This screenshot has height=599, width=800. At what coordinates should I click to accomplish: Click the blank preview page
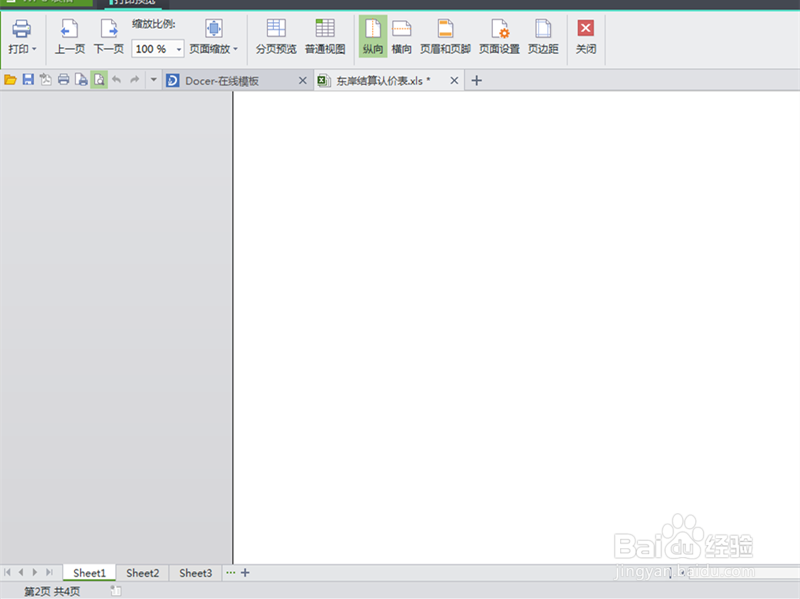click(516, 328)
